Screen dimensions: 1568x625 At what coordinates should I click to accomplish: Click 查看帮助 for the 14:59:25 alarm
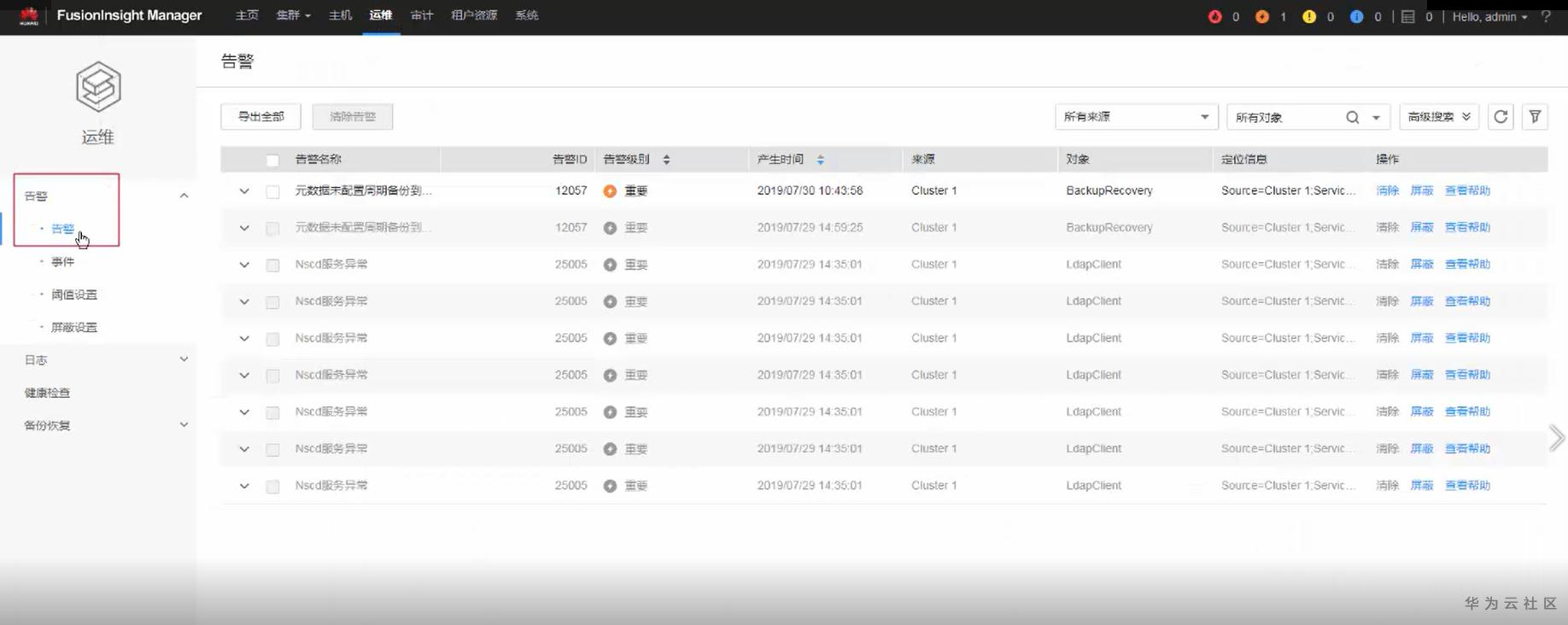[1467, 228]
